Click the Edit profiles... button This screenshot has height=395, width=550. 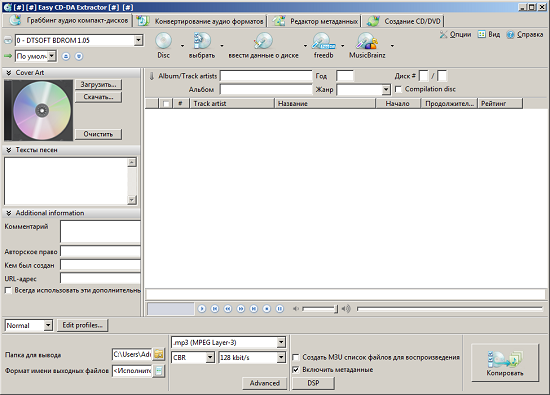[x=82, y=325]
